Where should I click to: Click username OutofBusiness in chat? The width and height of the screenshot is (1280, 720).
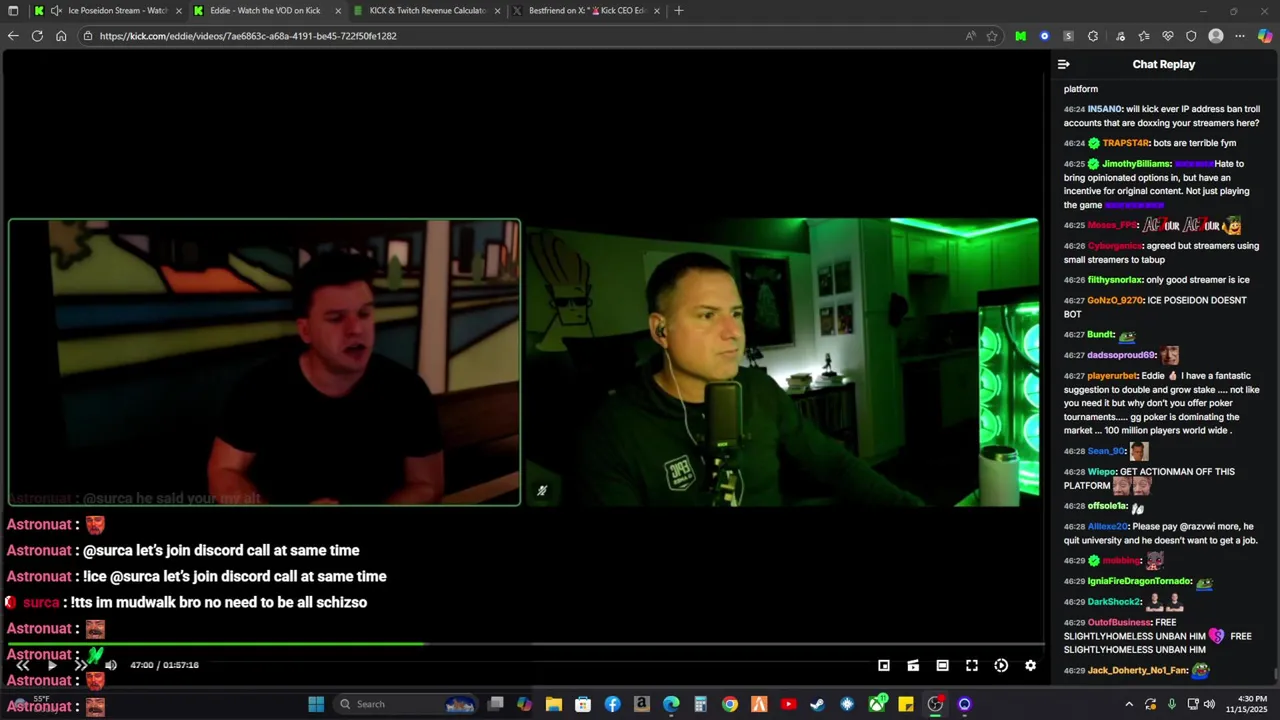pyautogui.click(x=1119, y=622)
